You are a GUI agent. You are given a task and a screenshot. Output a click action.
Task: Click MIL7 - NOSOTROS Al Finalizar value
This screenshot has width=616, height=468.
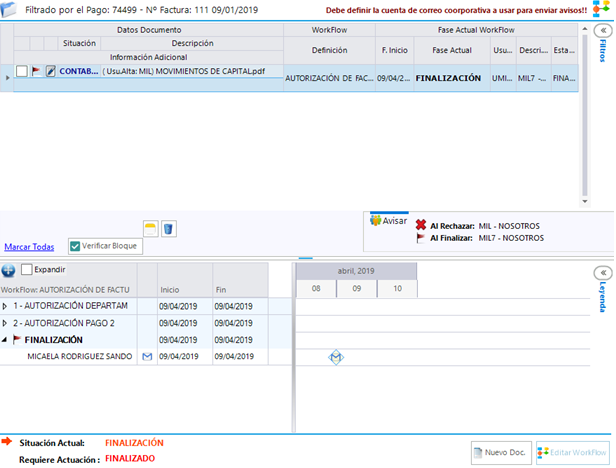[x=511, y=238]
